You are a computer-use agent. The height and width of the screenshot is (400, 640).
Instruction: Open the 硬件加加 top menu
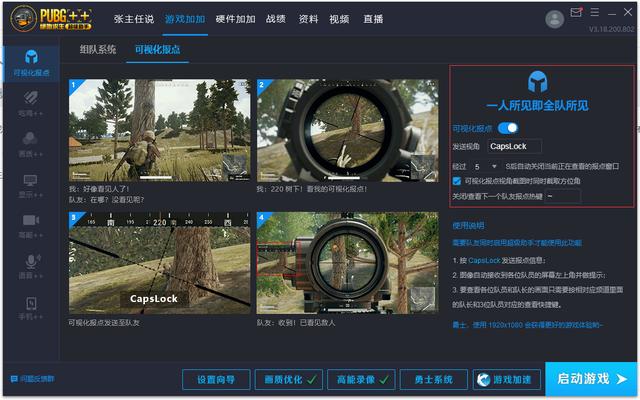coord(236,19)
